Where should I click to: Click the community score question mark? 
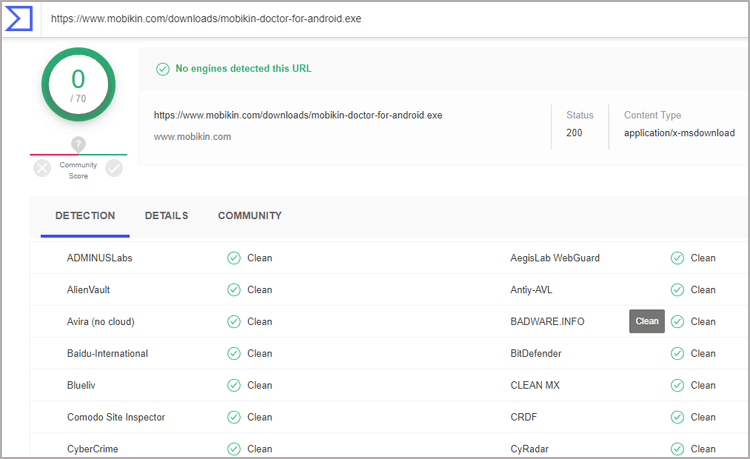click(x=78, y=143)
